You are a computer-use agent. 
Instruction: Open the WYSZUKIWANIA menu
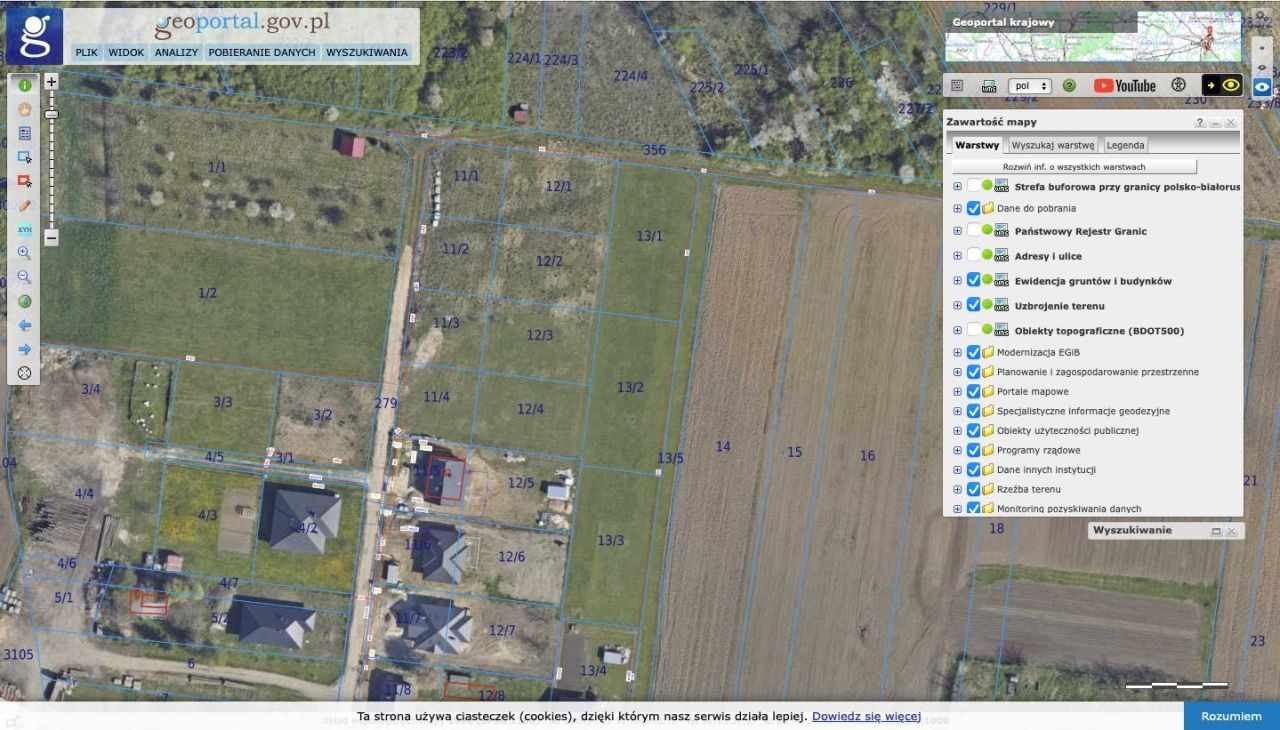[x=367, y=52]
